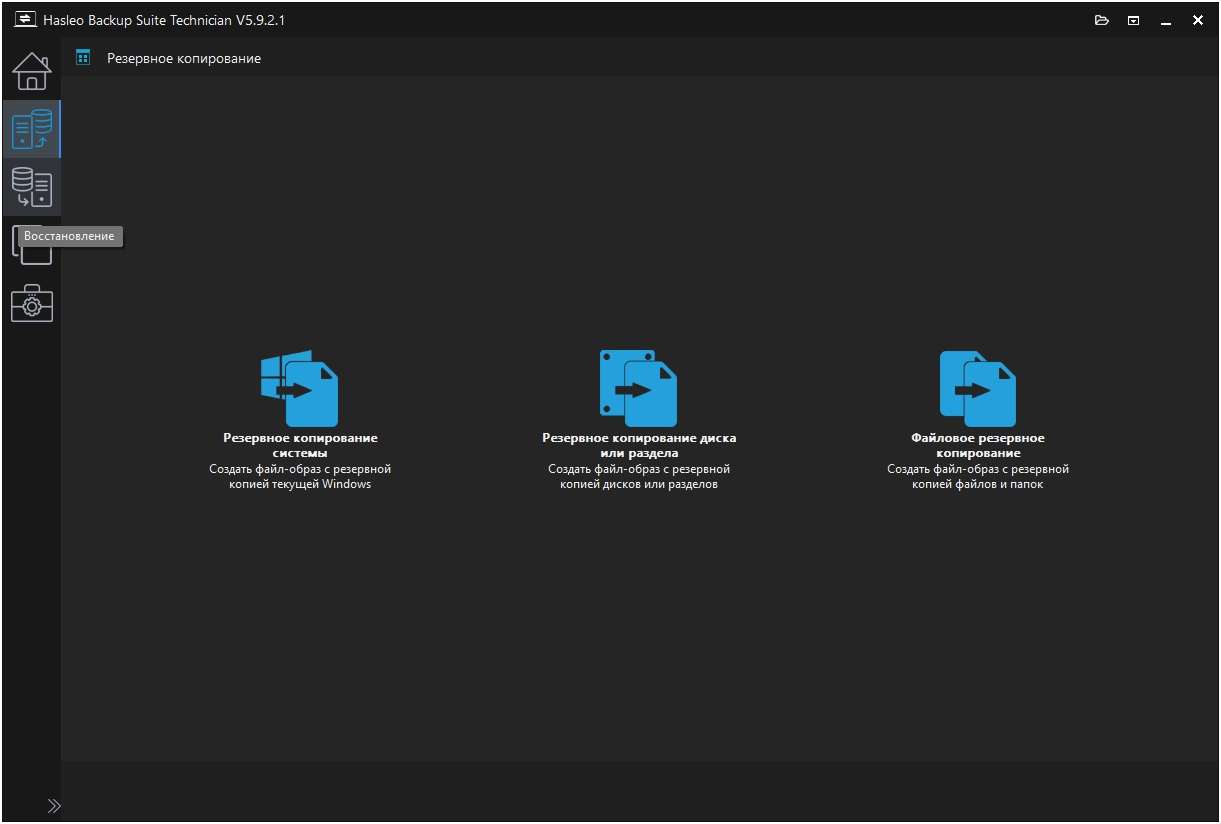The width and height of the screenshot is (1221, 824).
Task: Click the open-folder icon in title bar
Action: [1102, 20]
